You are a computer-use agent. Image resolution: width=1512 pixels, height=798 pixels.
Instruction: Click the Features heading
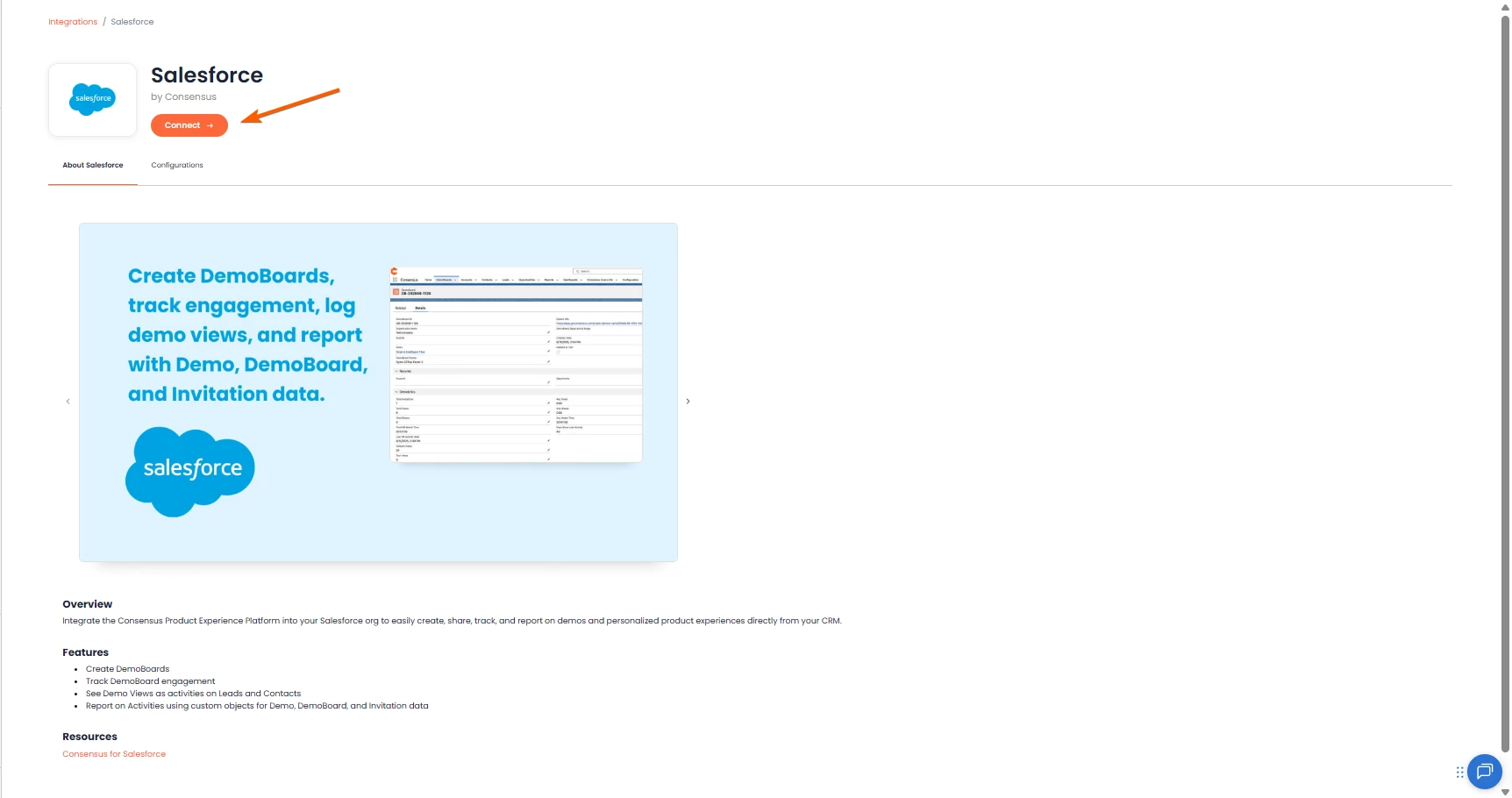(86, 652)
